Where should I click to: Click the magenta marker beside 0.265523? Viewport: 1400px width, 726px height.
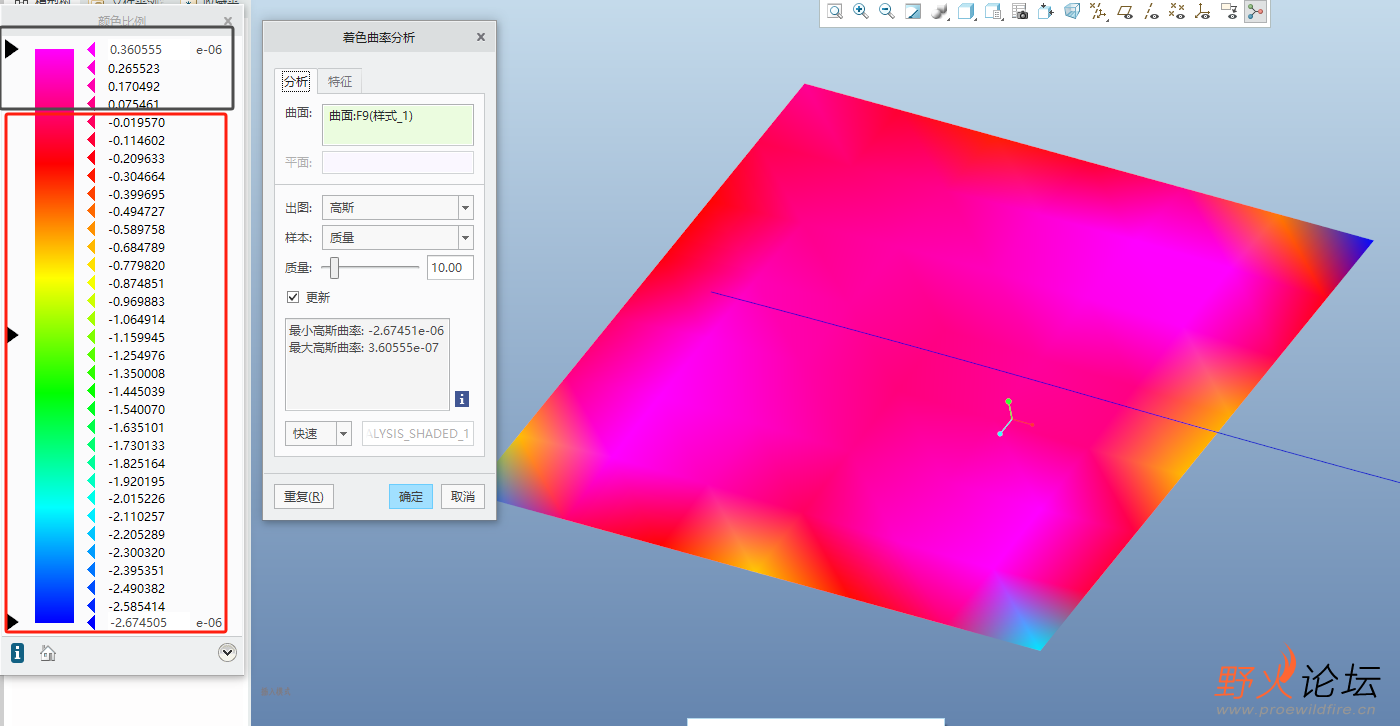point(91,69)
